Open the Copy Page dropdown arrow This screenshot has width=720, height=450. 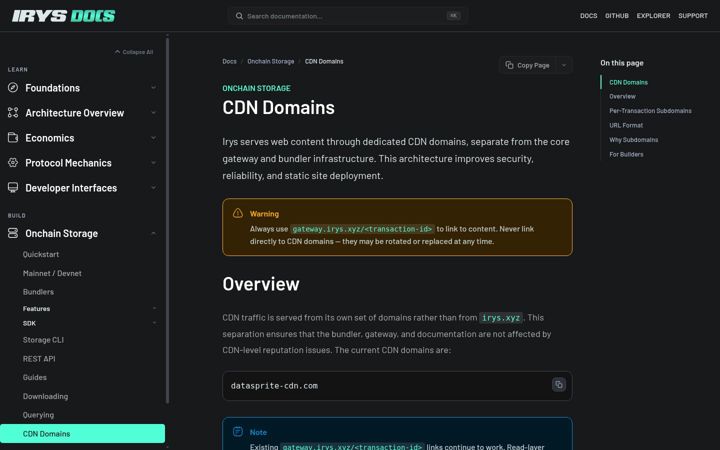pyautogui.click(x=564, y=65)
